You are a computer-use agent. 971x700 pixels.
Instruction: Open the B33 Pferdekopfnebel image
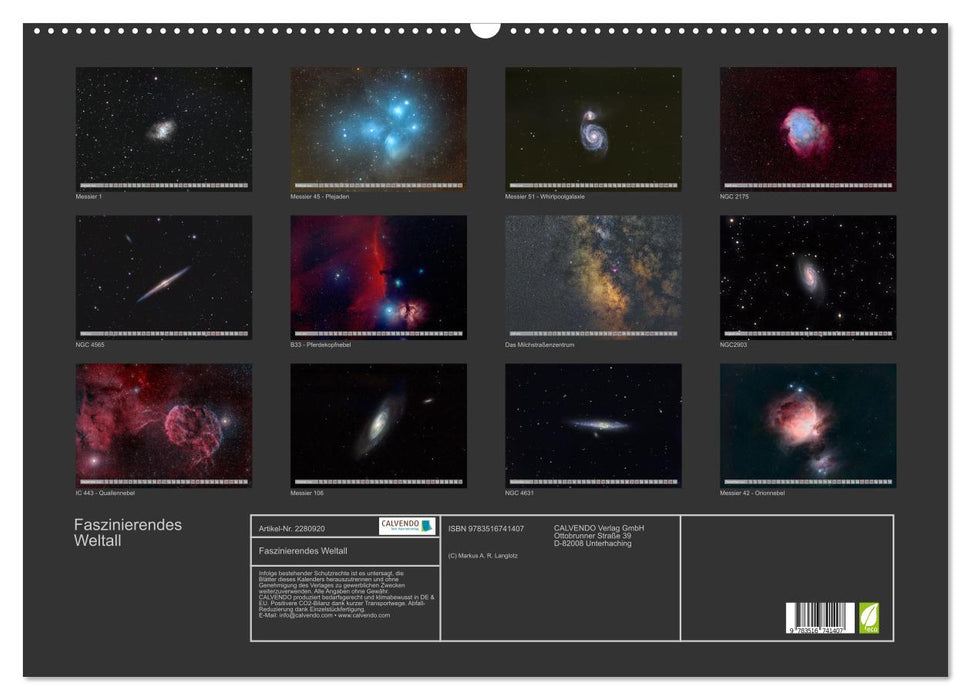point(378,277)
